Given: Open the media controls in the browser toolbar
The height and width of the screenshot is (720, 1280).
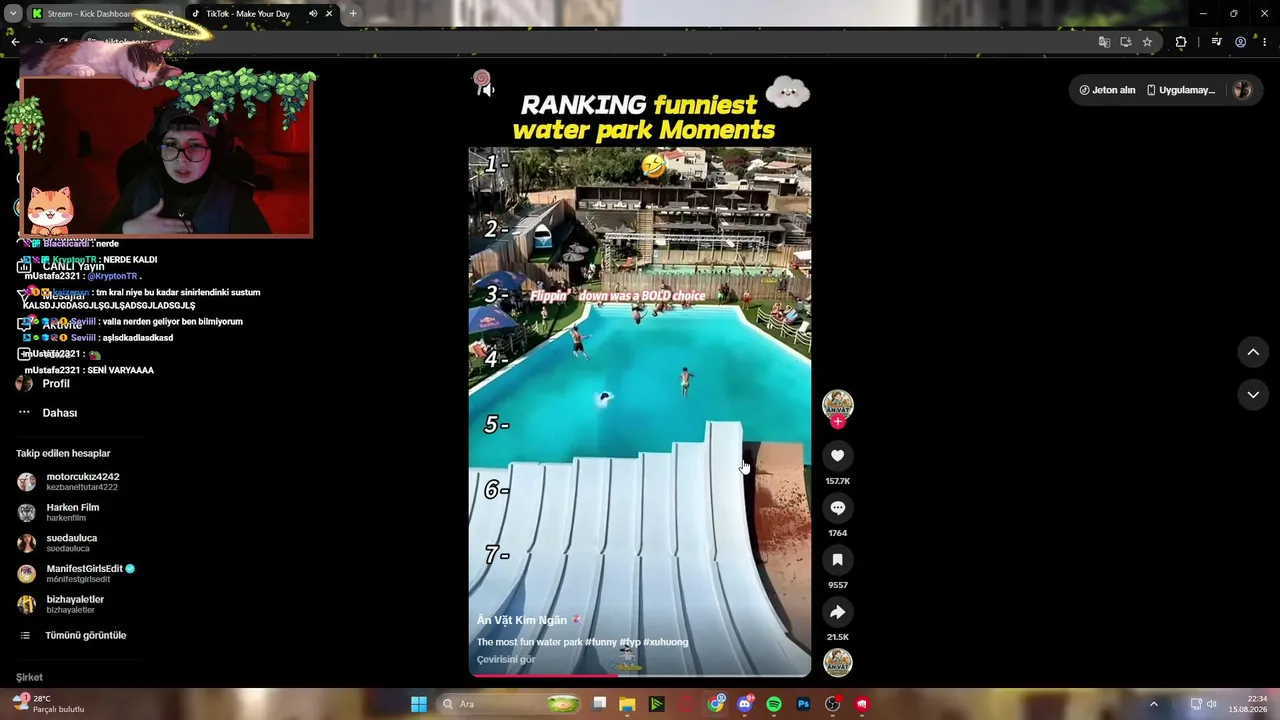Looking at the screenshot, I should tap(1216, 42).
